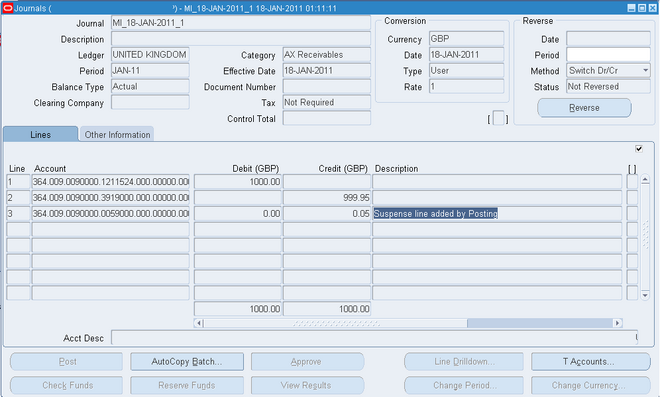The image size is (660, 397).
Task: Click the Tax field showing Not Required
Action: point(327,102)
